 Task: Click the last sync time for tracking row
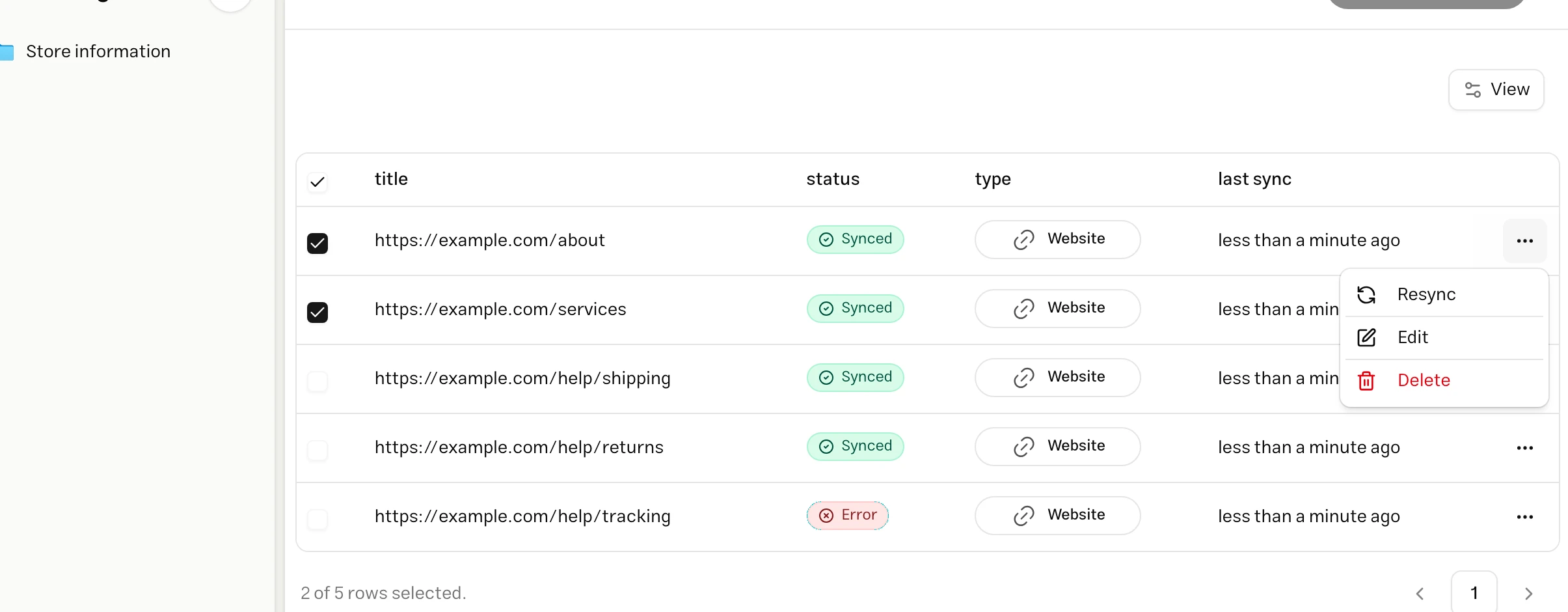1308,517
